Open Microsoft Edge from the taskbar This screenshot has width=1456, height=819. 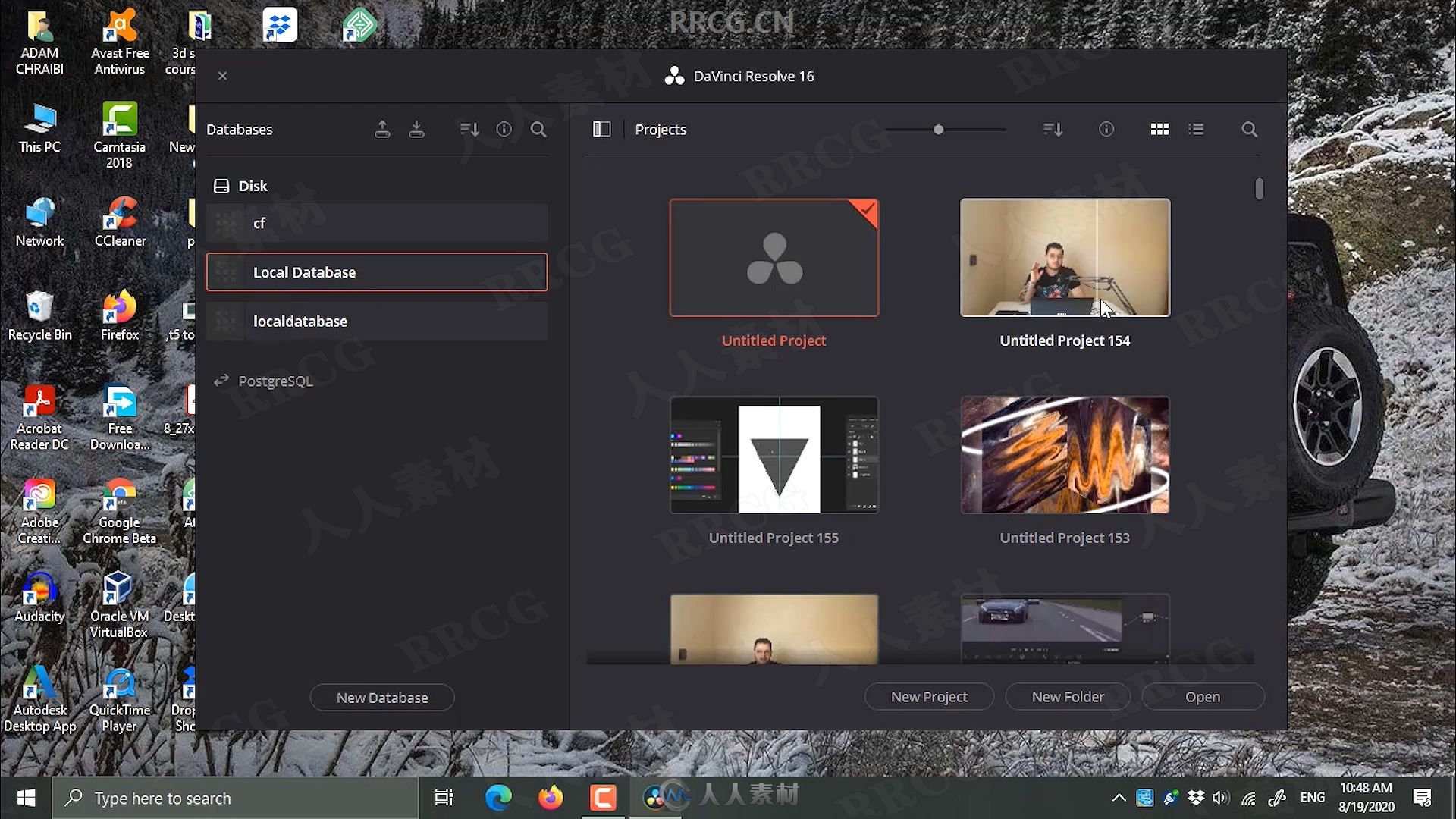coord(498,798)
